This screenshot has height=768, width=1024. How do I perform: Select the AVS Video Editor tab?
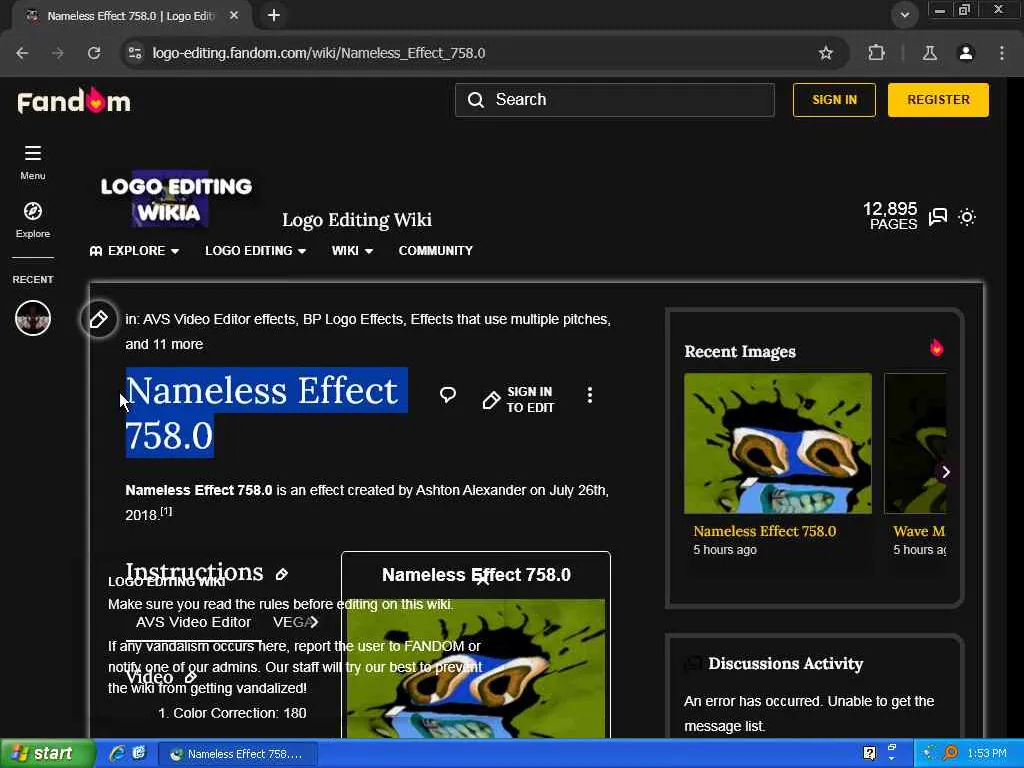click(193, 622)
